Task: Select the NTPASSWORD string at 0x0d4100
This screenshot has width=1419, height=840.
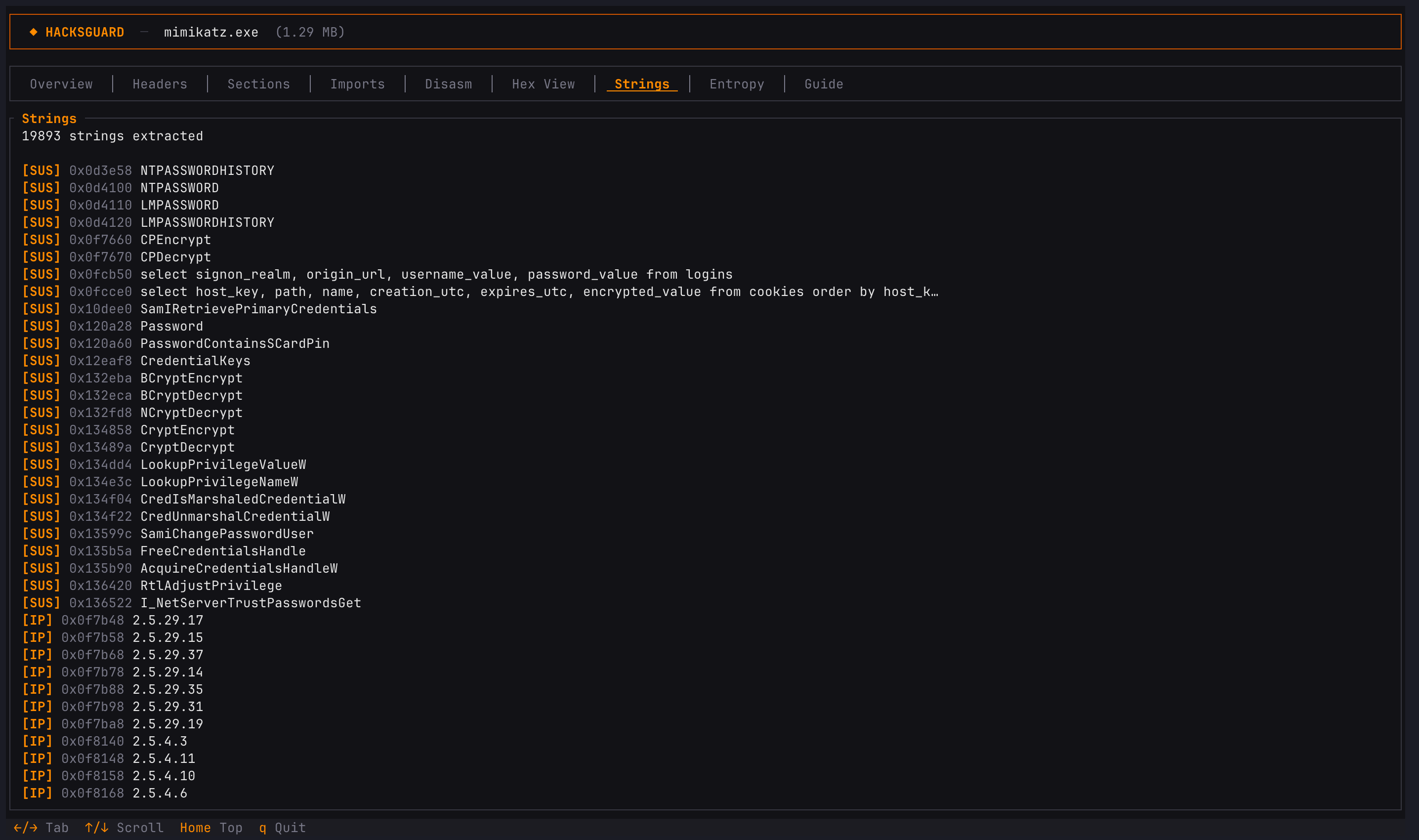Action: click(x=121, y=188)
